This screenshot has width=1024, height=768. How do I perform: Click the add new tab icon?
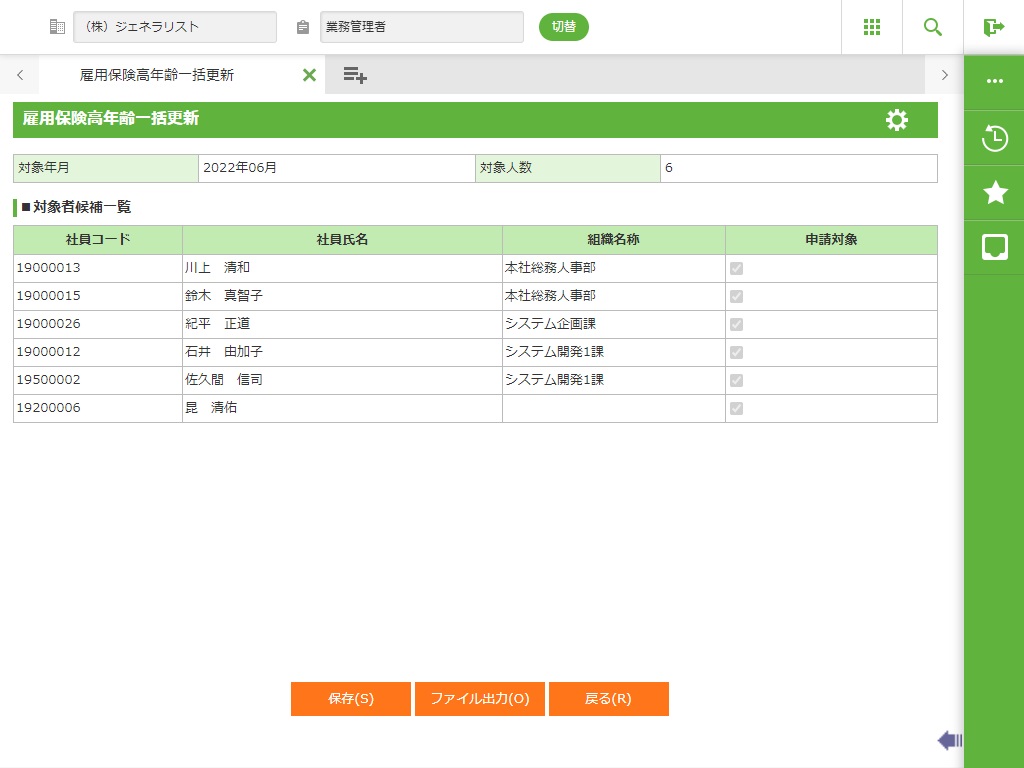point(355,75)
